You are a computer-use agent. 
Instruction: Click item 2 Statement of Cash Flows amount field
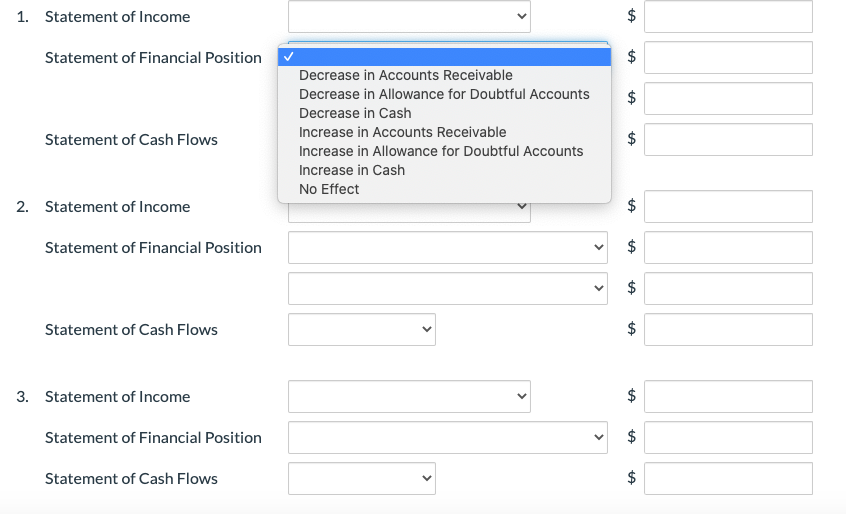[x=728, y=329]
